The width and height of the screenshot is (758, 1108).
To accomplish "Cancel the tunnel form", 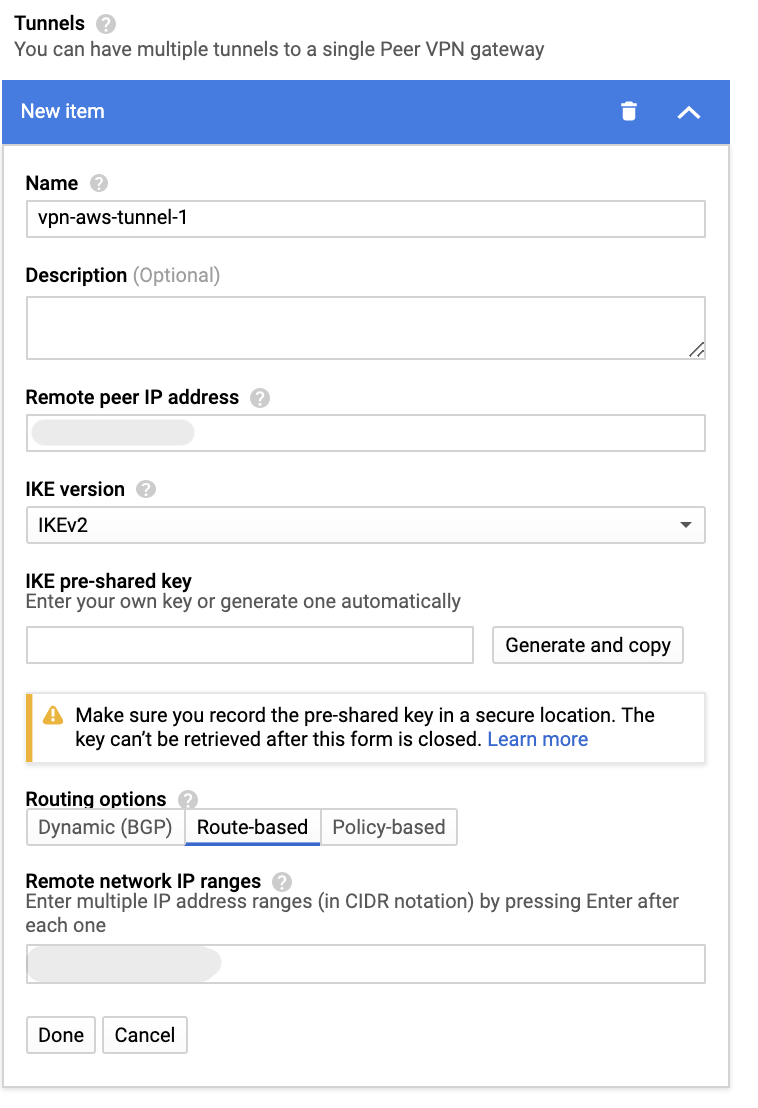I will (x=145, y=1035).
